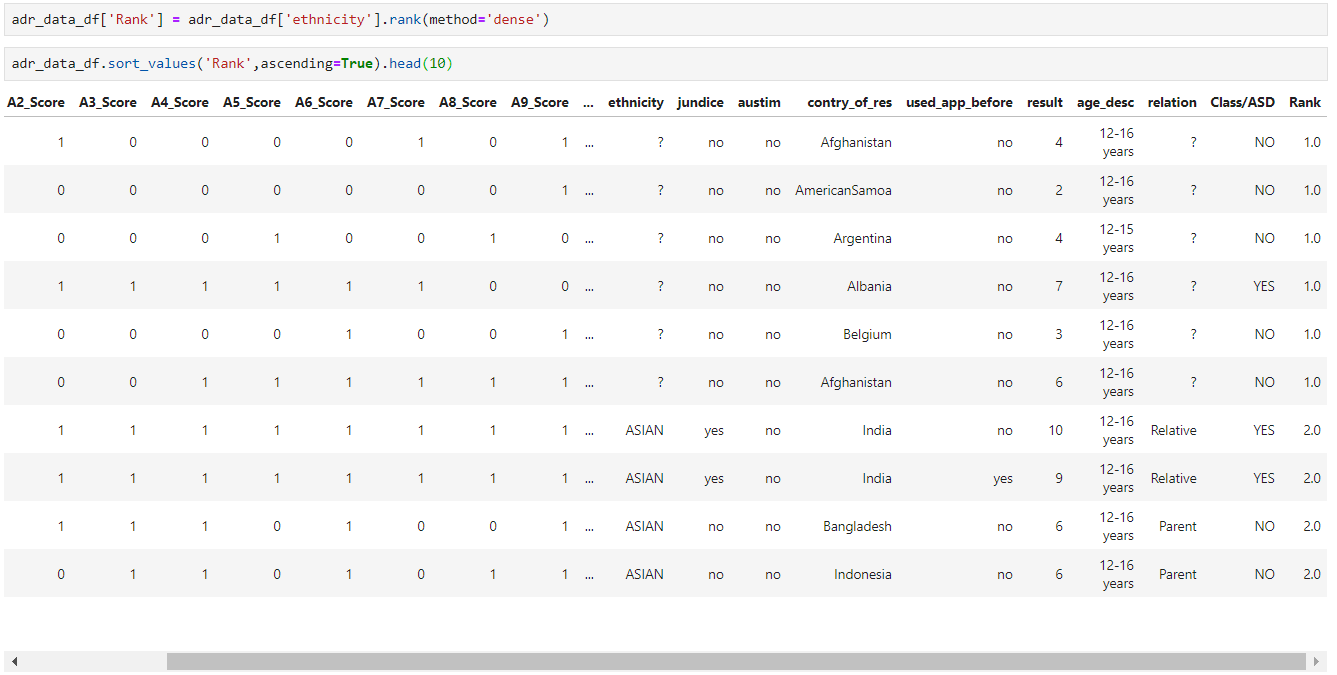
Task: Click the India cell in the ASIAN row
Action: 877,429
